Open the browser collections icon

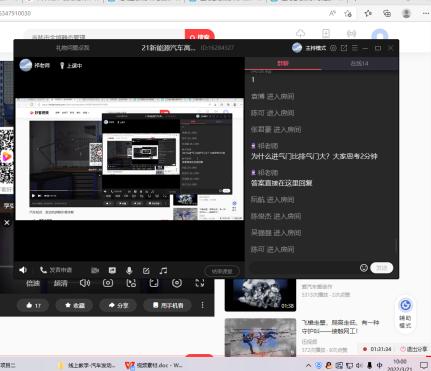[x=387, y=13]
